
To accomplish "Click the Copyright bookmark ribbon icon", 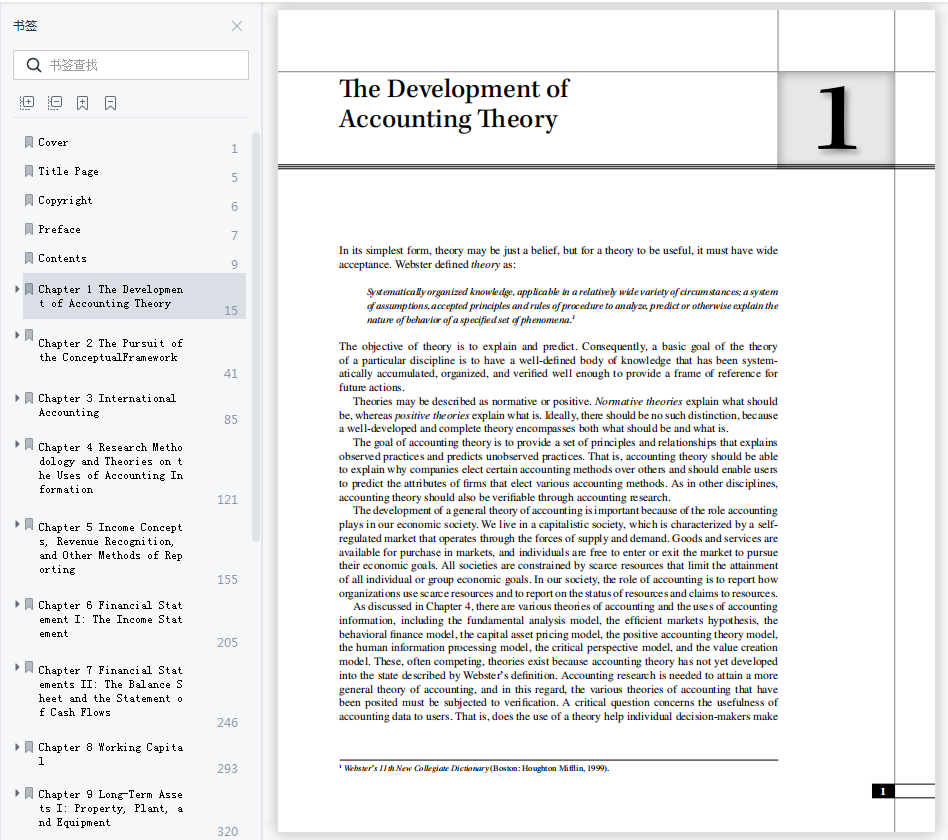I will 28,200.
